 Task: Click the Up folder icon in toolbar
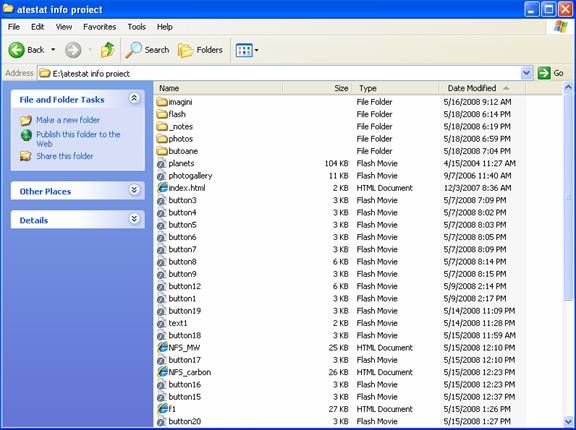pos(107,50)
